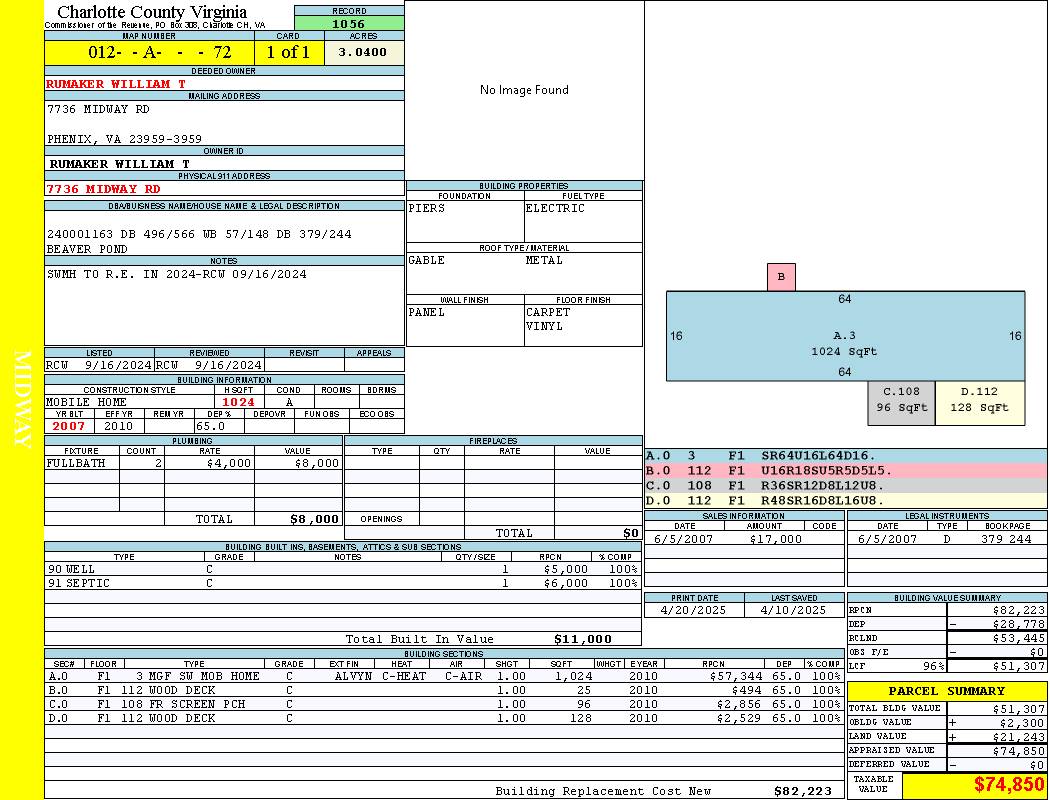Click the yellow D.112 128 SqFt block

point(980,402)
